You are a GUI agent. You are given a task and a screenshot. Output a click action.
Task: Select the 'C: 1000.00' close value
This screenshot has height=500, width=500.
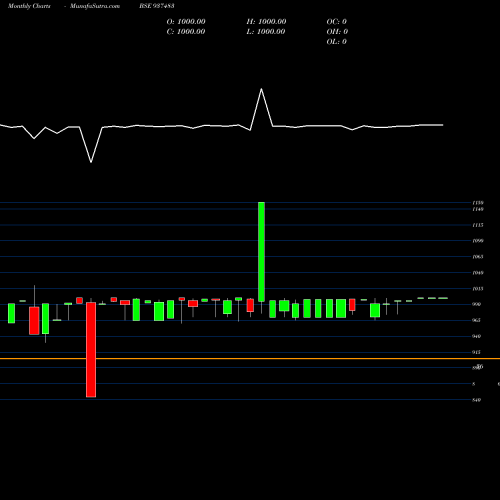(x=186, y=32)
